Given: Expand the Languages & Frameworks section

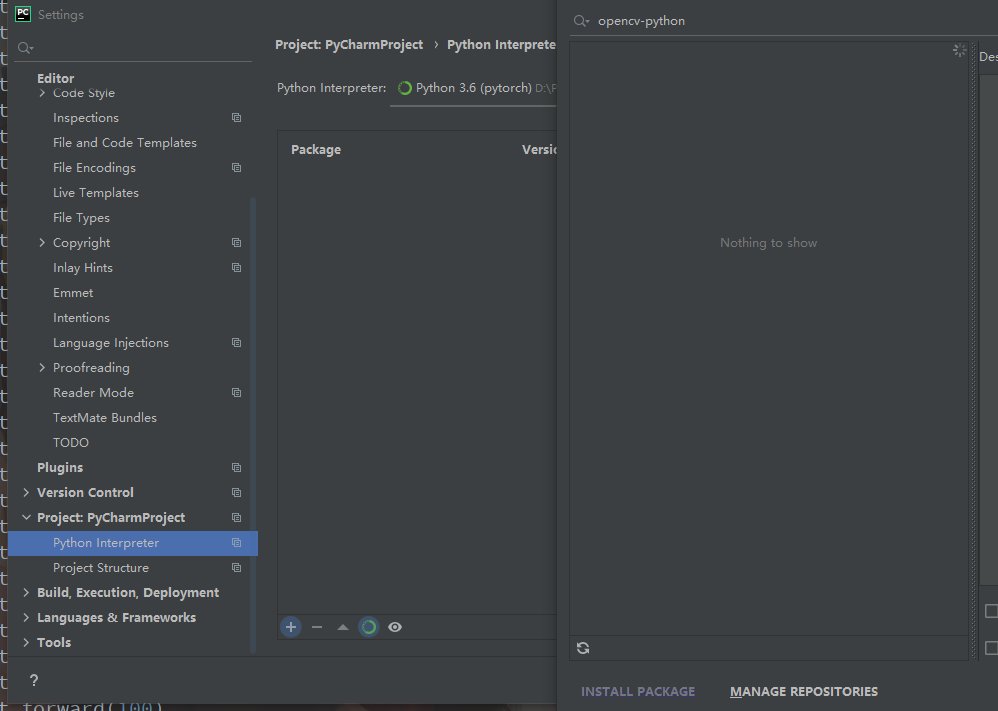Looking at the screenshot, I should [x=26, y=617].
